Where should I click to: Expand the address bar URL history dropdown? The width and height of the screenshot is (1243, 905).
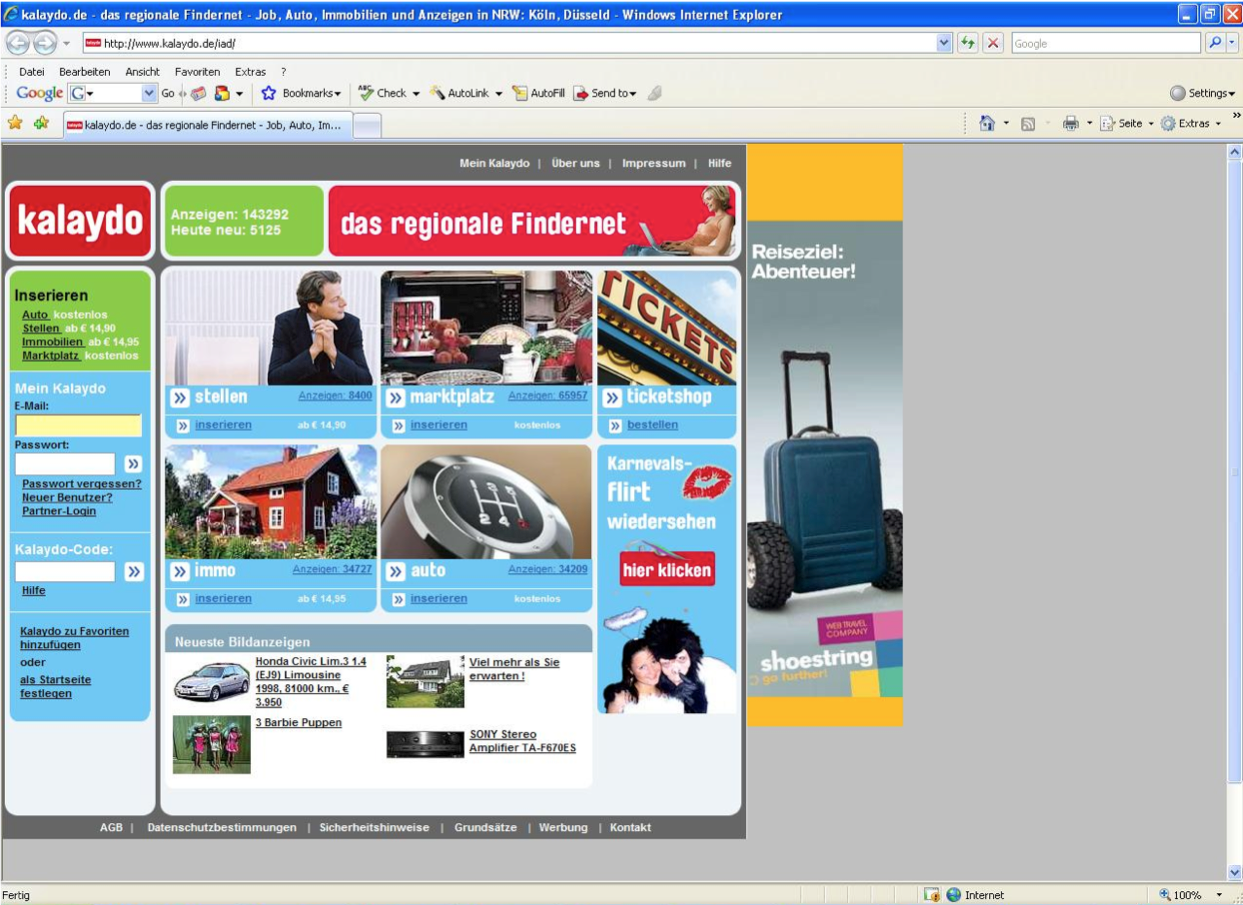(944, 43)
